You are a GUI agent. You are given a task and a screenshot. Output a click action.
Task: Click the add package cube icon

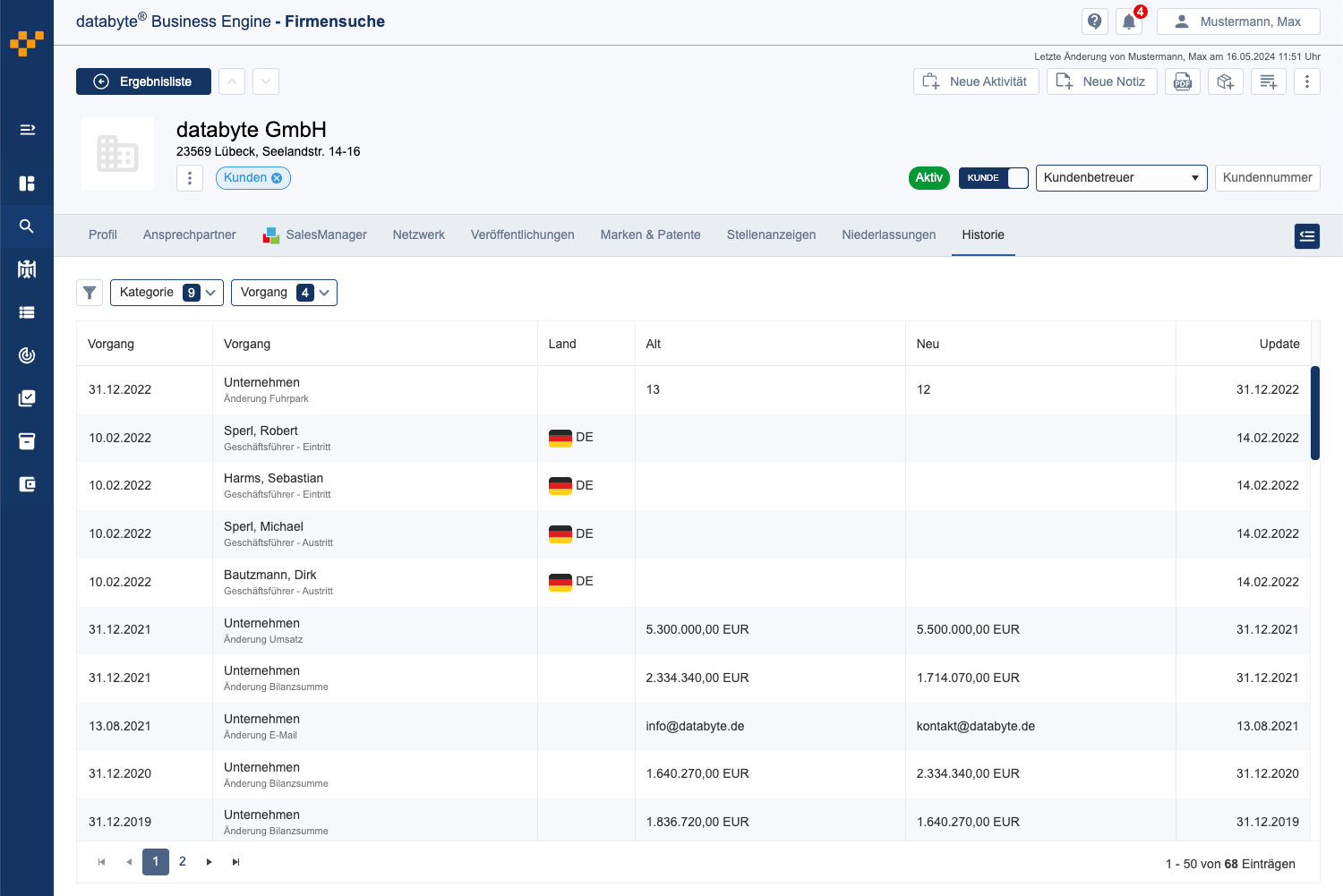pyautogui.click(x=1226, y=81)
